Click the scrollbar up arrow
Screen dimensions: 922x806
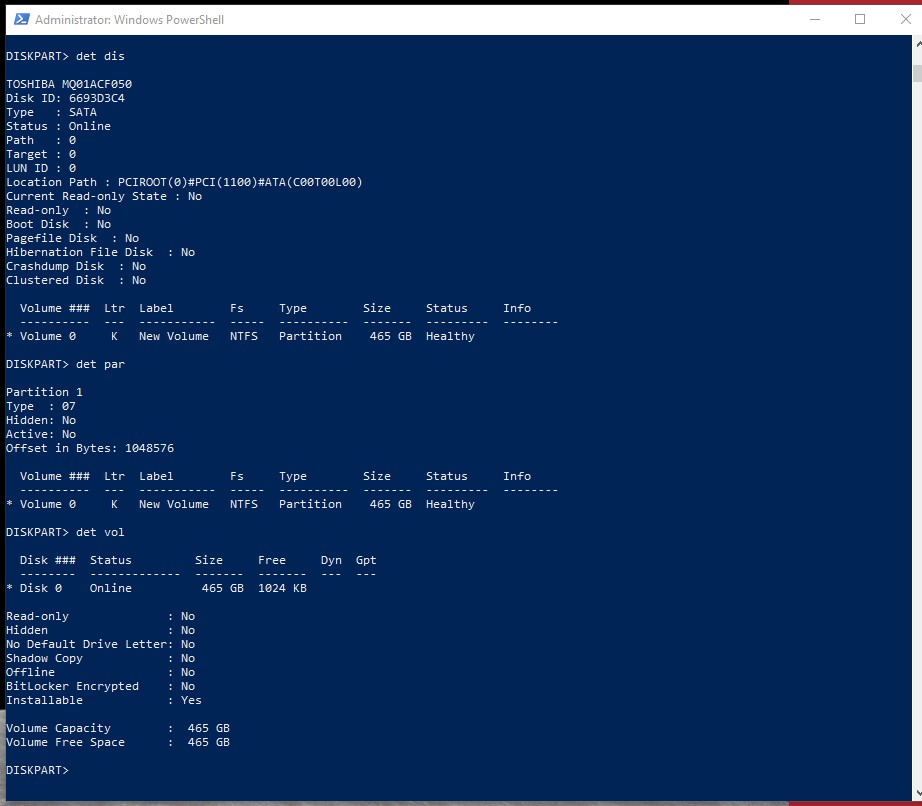click(916, 44)
